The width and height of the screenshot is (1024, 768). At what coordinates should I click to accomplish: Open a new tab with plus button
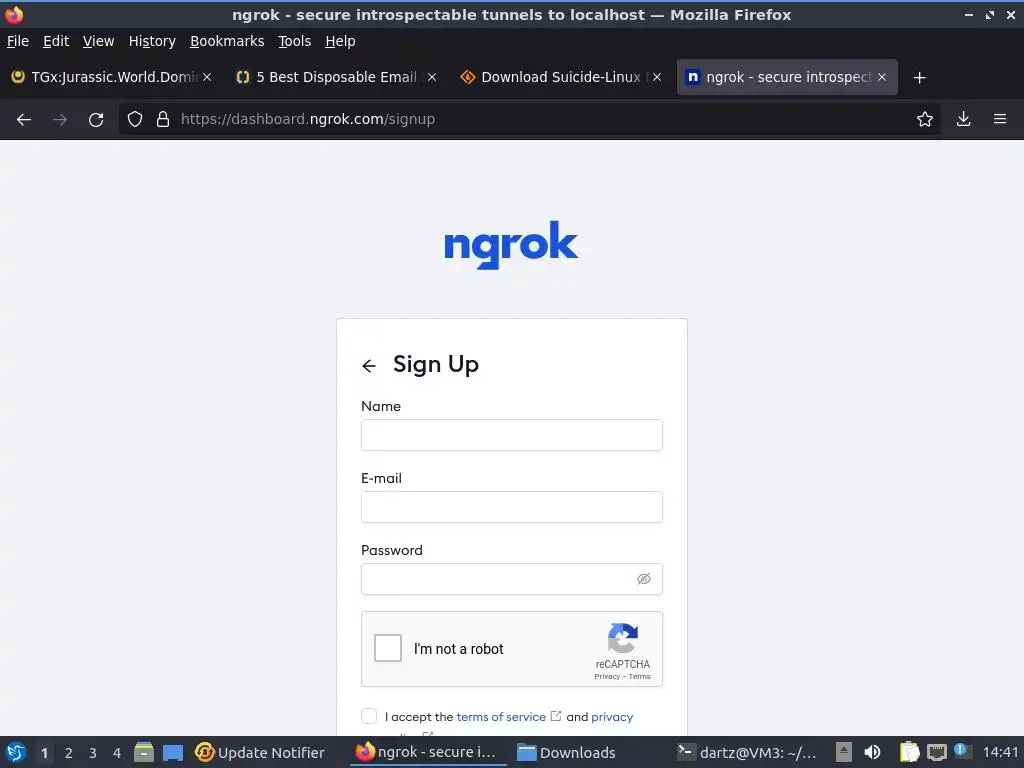coord(920,78)
